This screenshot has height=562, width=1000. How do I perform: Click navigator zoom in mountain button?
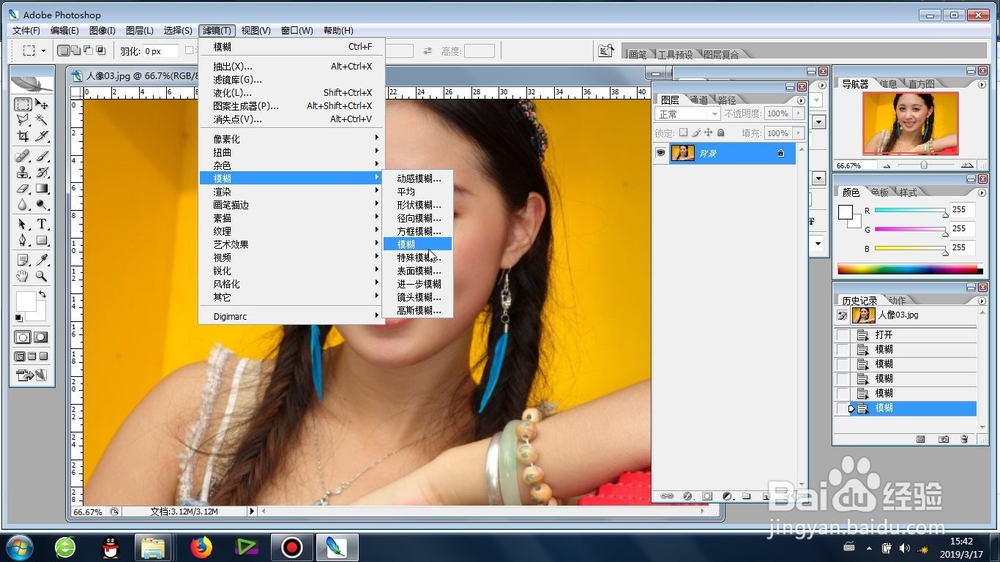click(x=967, y=165)
